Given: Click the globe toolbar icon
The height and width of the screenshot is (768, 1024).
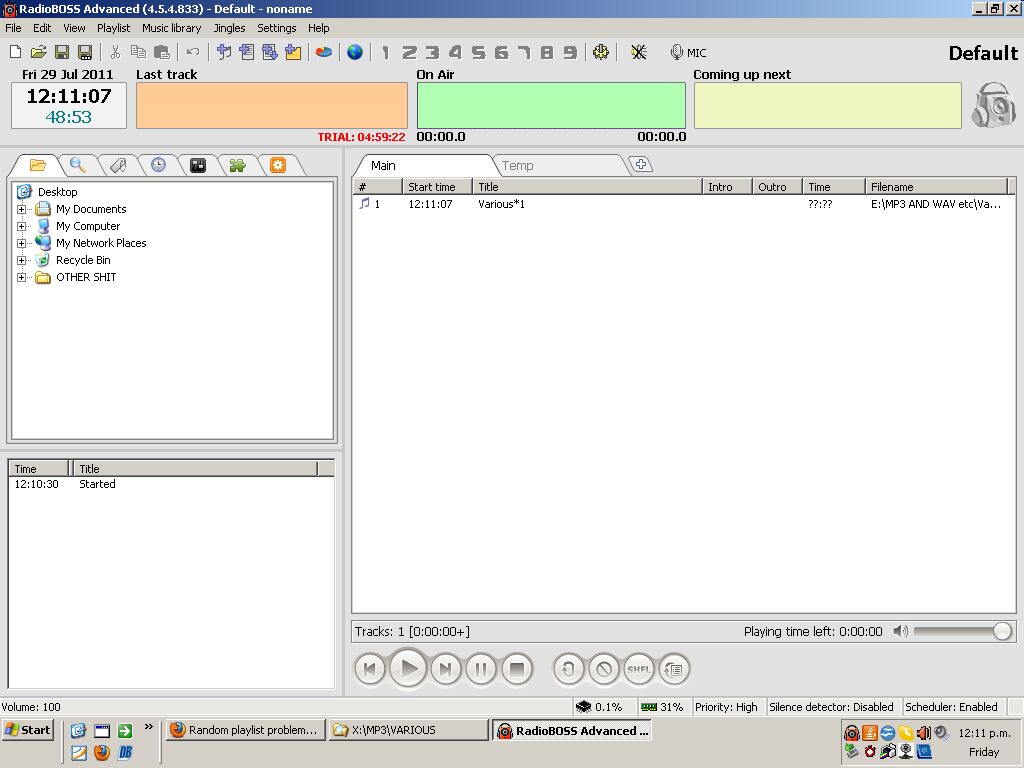Looking at the screenshot, I should (x=355, y=52).
